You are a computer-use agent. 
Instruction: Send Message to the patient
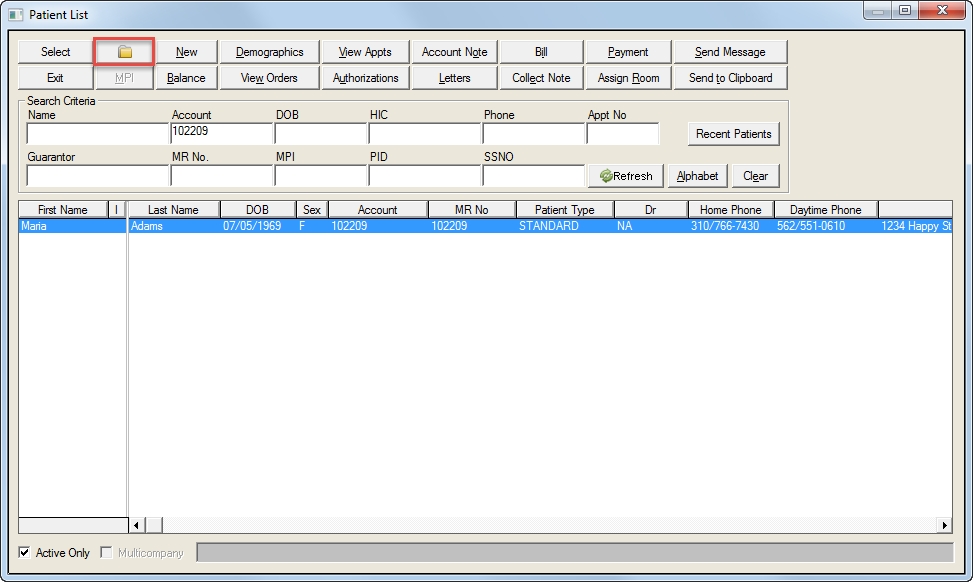click(730, 51)
